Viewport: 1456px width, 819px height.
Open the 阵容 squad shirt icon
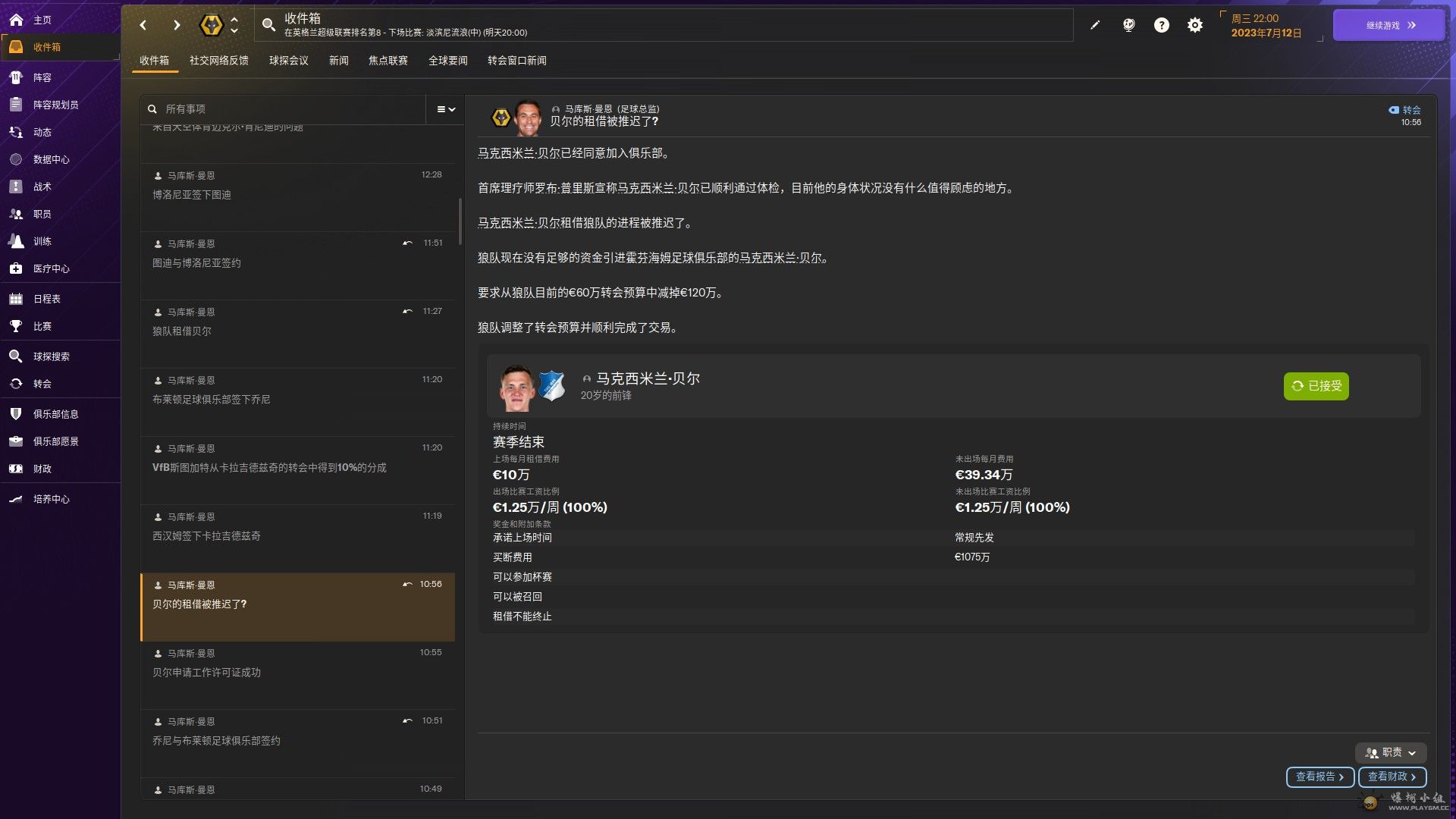point(16,77)
